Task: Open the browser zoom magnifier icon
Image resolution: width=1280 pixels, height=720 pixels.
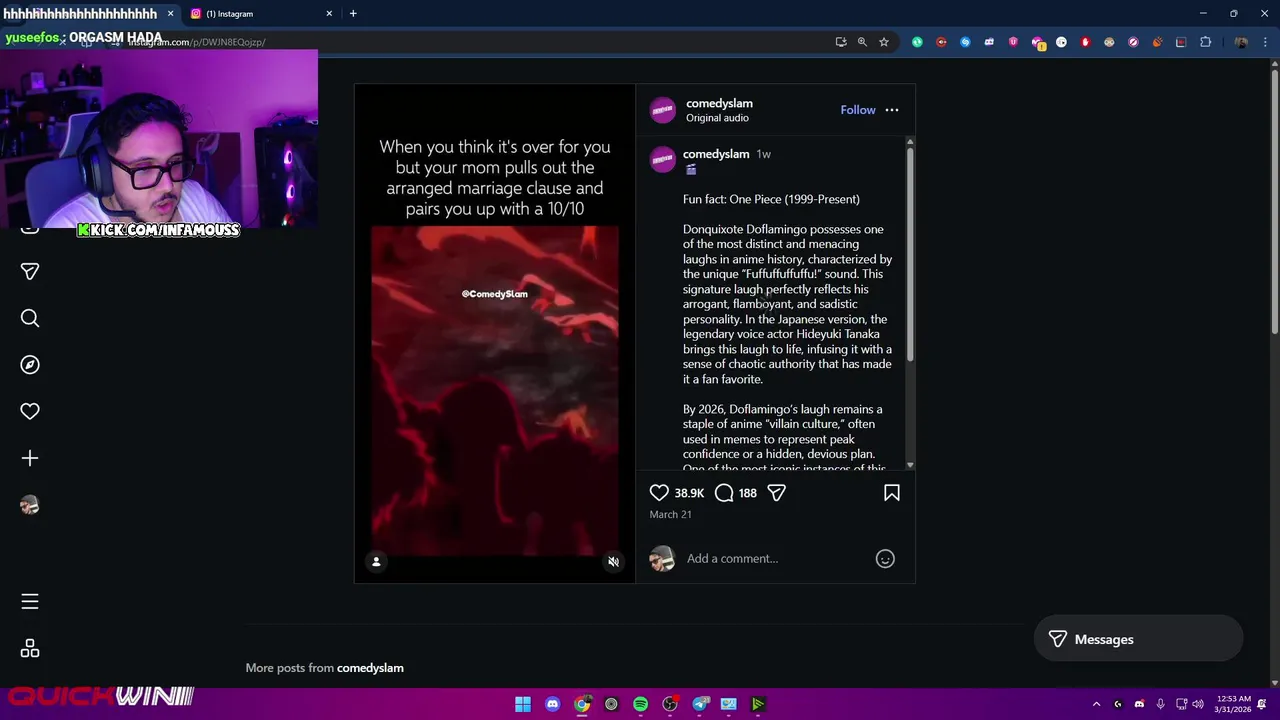Action: 862,42
